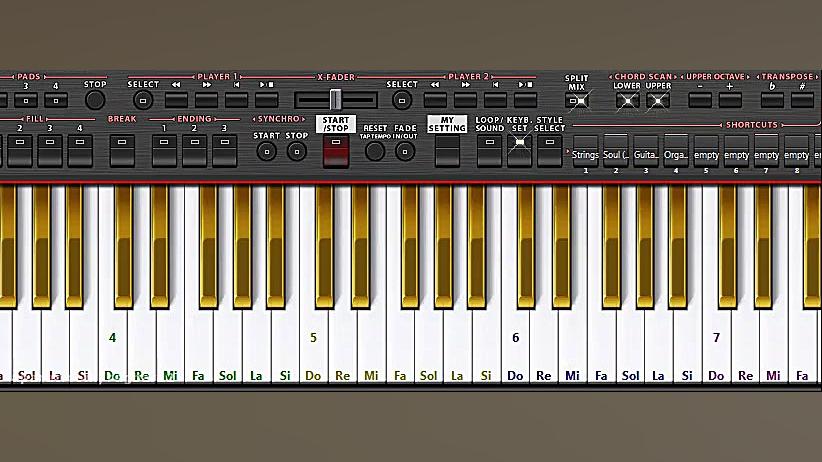Click Player 2 play/stop button
Viewport: 822px width, 462px height.
525,100
